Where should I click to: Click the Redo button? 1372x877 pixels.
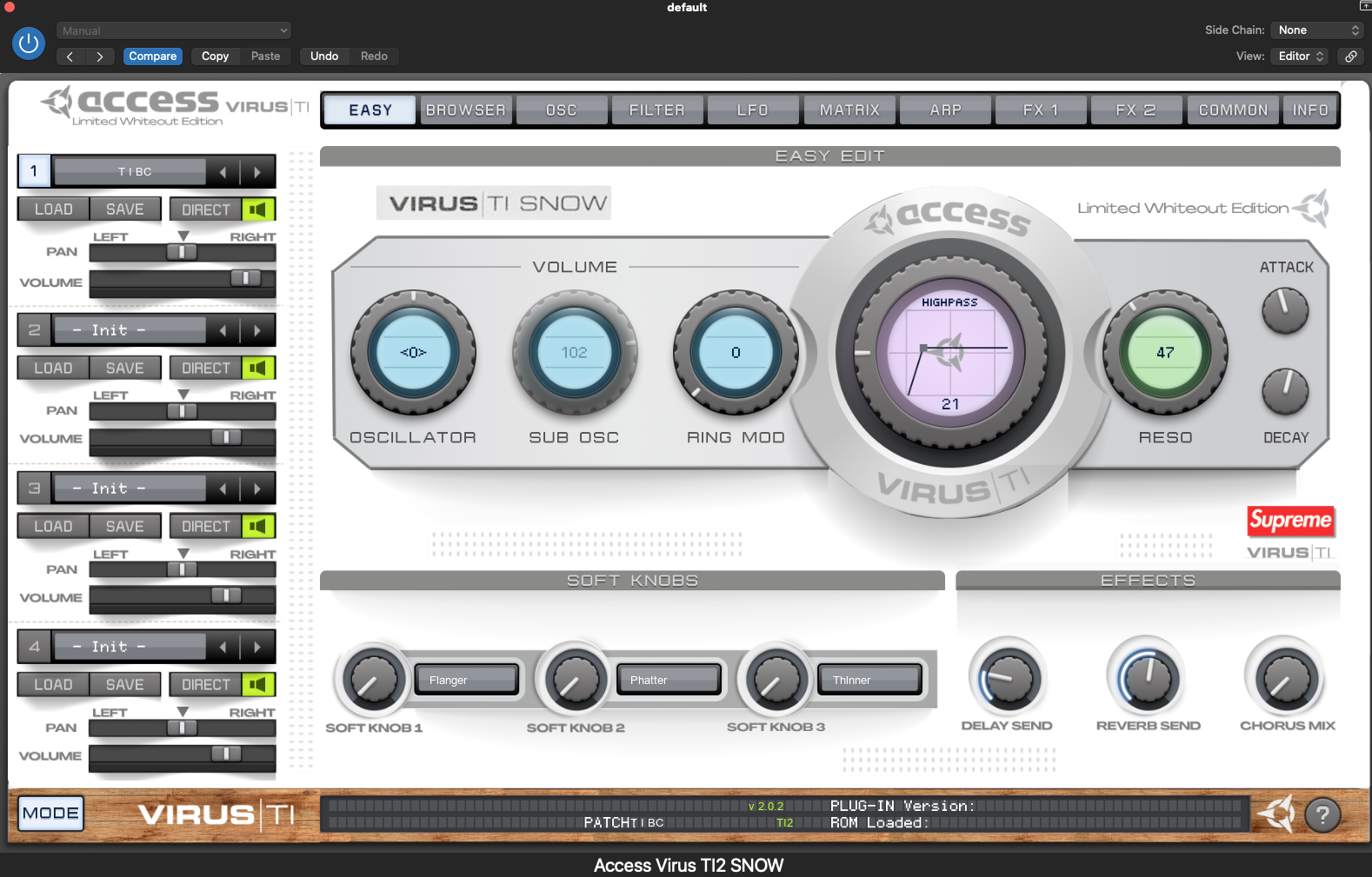click(x=375, y=56)
